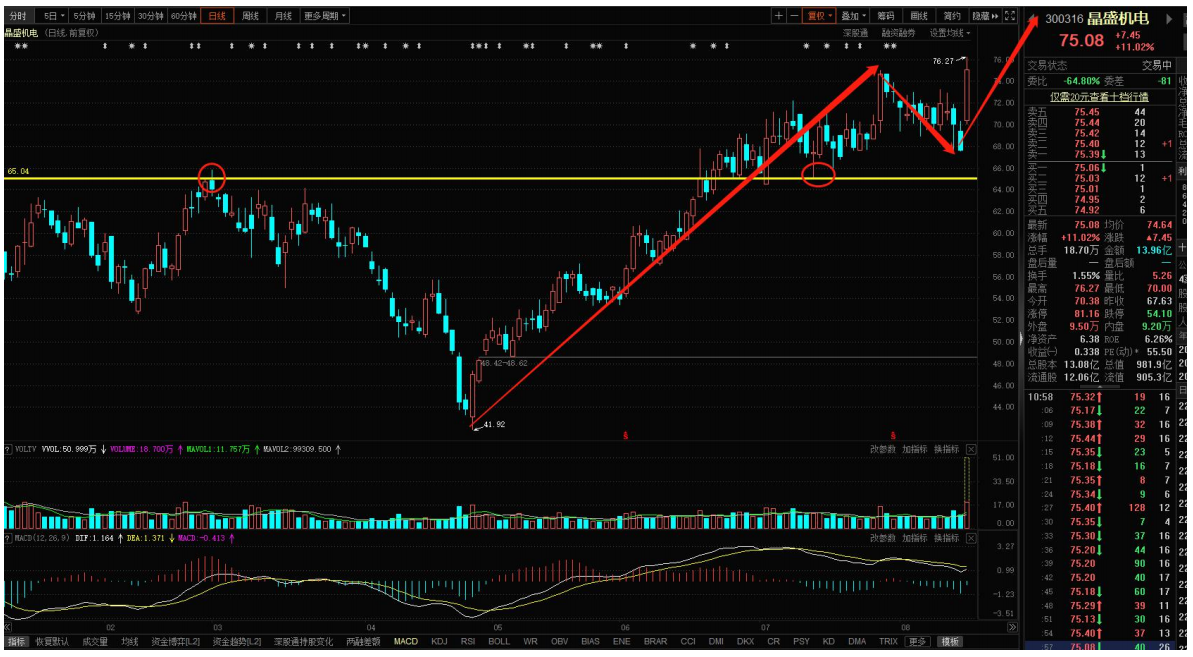Select 资金博弈[L2] indicator
The height and width of the screenshot is (657, 1193).
176,642
